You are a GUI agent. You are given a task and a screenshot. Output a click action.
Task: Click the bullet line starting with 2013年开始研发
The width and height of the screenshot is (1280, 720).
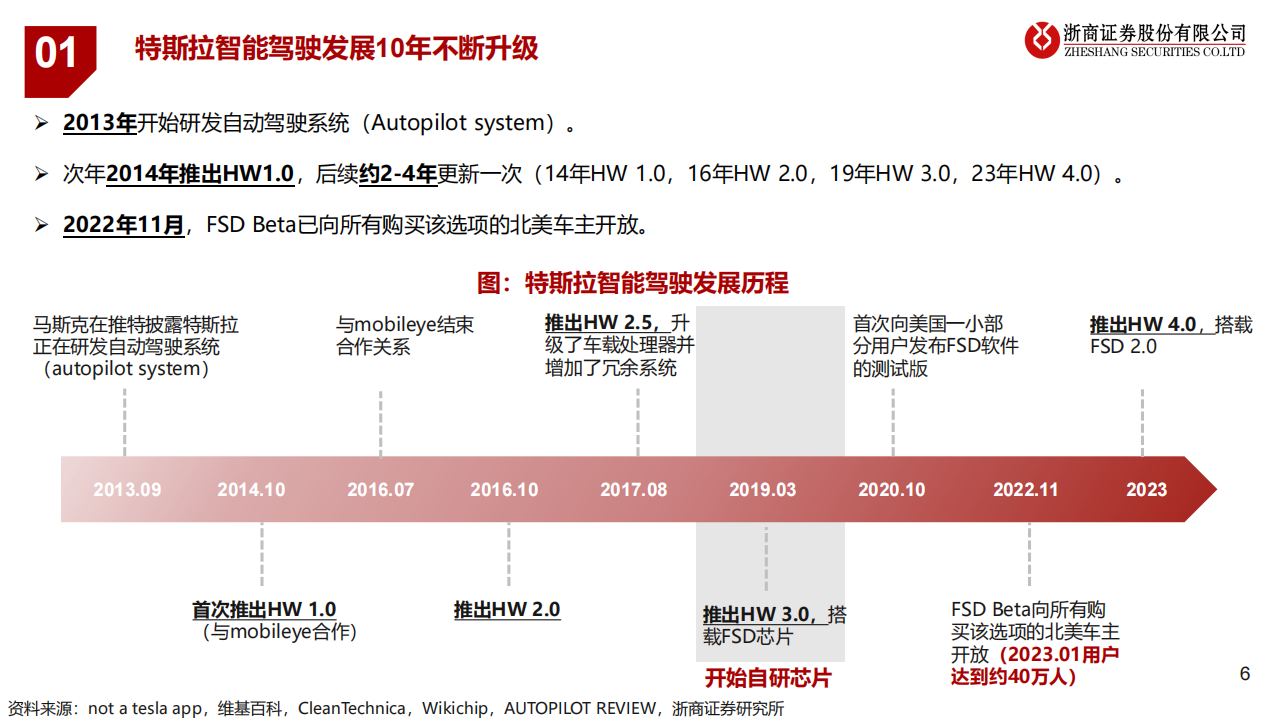click(x=305, y=123)
